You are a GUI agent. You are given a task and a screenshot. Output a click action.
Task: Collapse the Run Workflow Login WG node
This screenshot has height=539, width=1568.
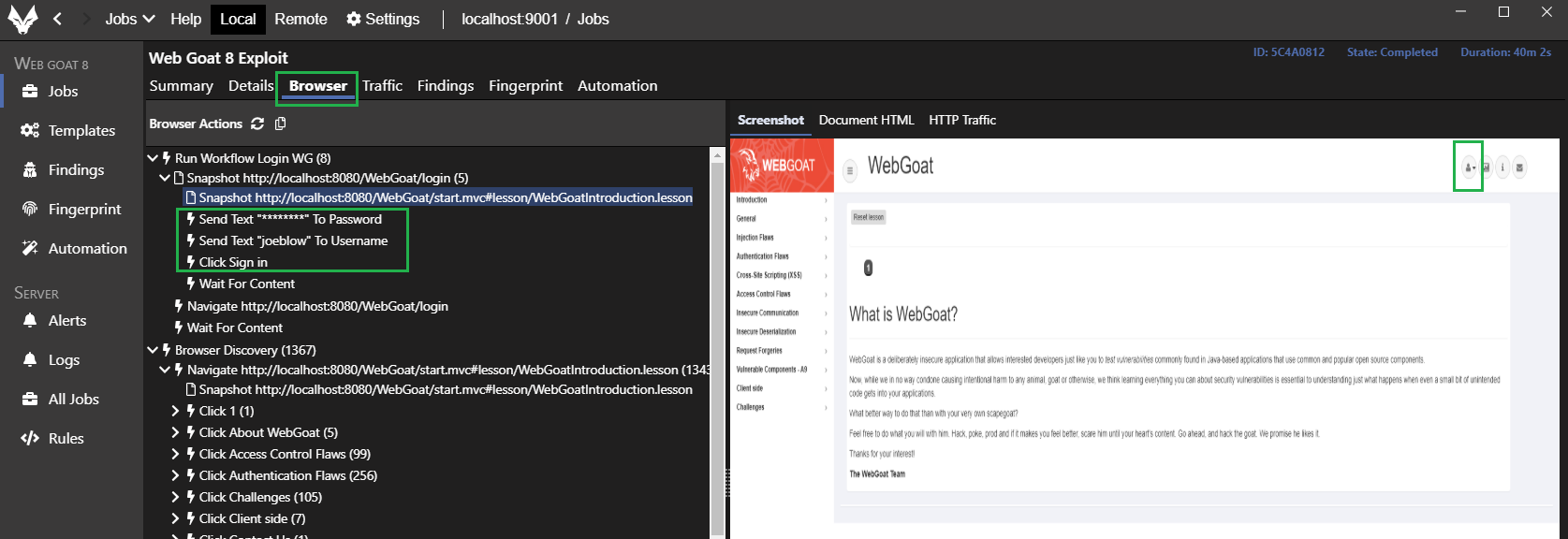point(153,158)
